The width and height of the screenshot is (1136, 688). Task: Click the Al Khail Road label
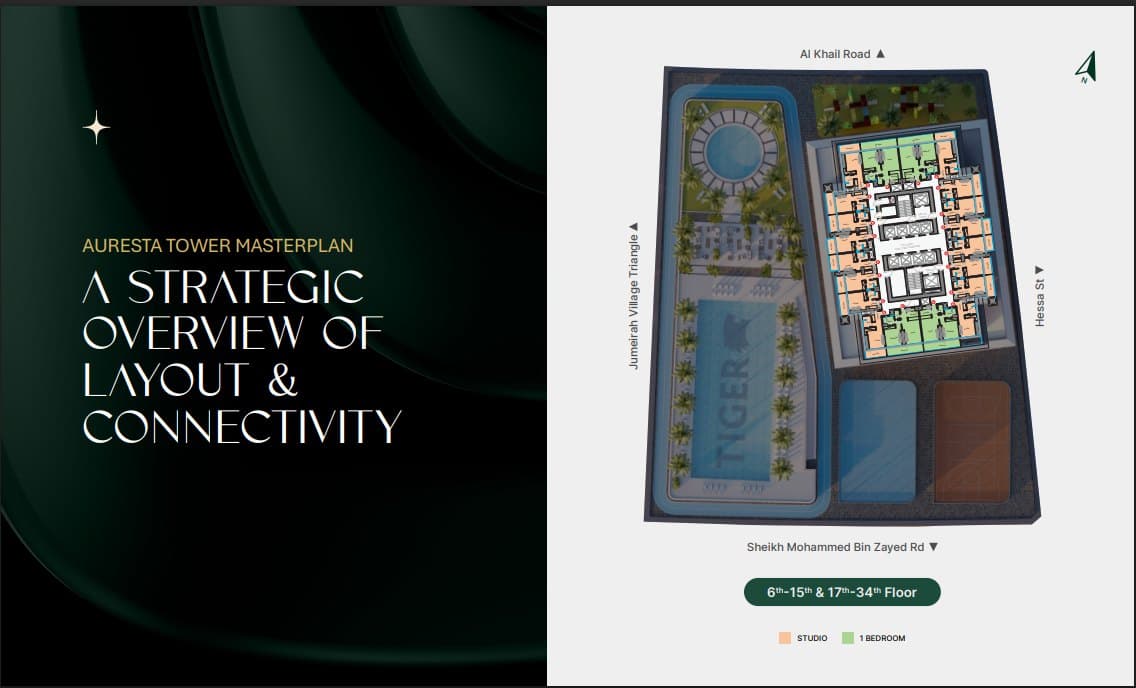coord(835,54)
